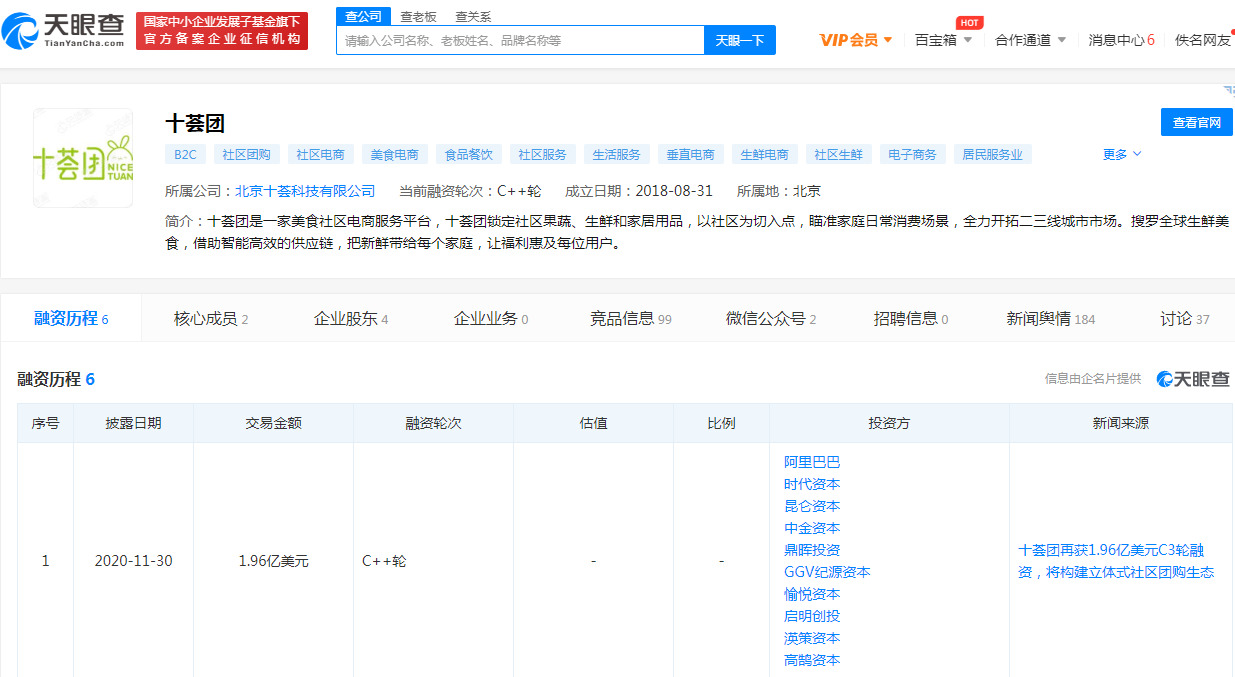Open the 高鹄资本 investor link
The image size is (1235, 677).
(x=812, y=660)
